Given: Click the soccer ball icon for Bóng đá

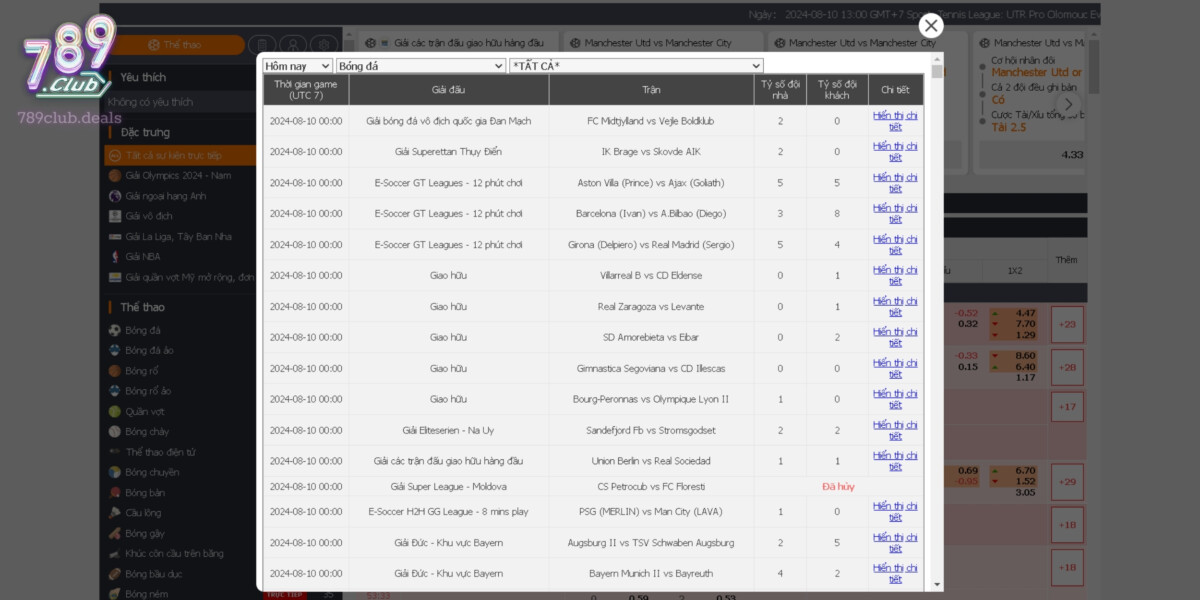Looking at the screenshot, I should [x=115, y=330].
